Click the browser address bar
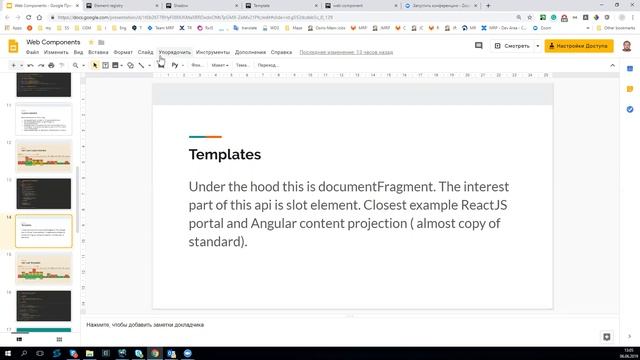 [x=282, y=18]
